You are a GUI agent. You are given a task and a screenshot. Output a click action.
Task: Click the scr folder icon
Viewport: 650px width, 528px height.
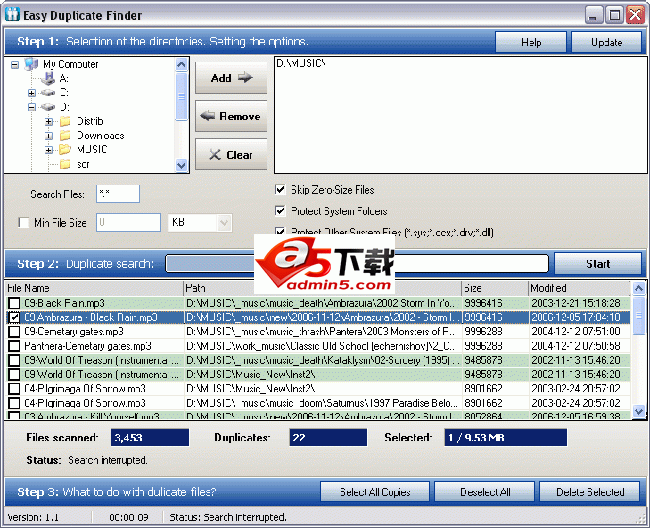point(65,165)
